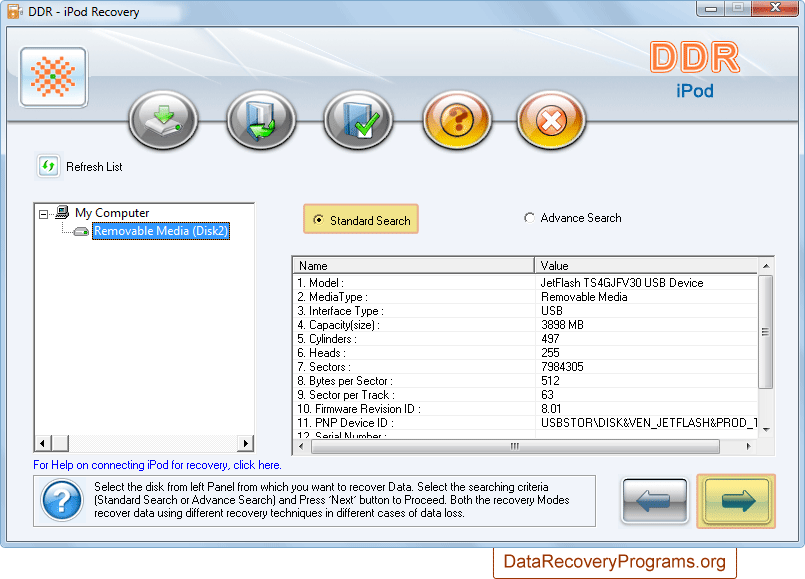
Task: Click the "255" heads value
Action: click(550, 353)
